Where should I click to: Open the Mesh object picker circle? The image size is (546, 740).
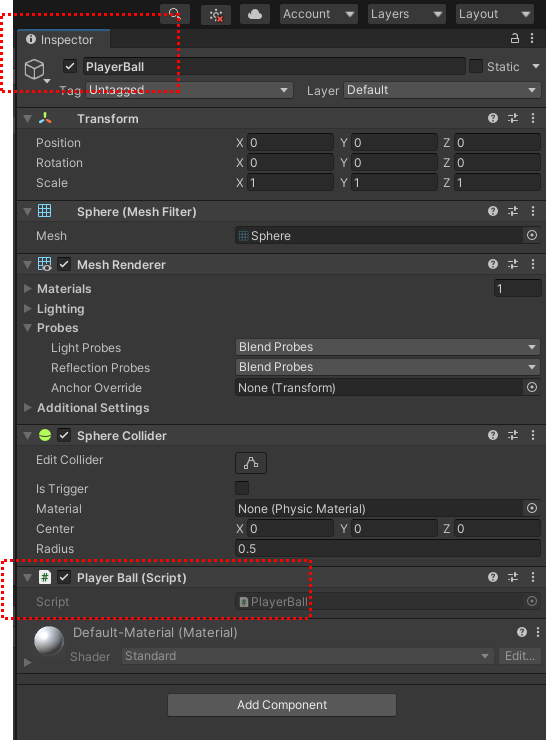pos(532,235)
